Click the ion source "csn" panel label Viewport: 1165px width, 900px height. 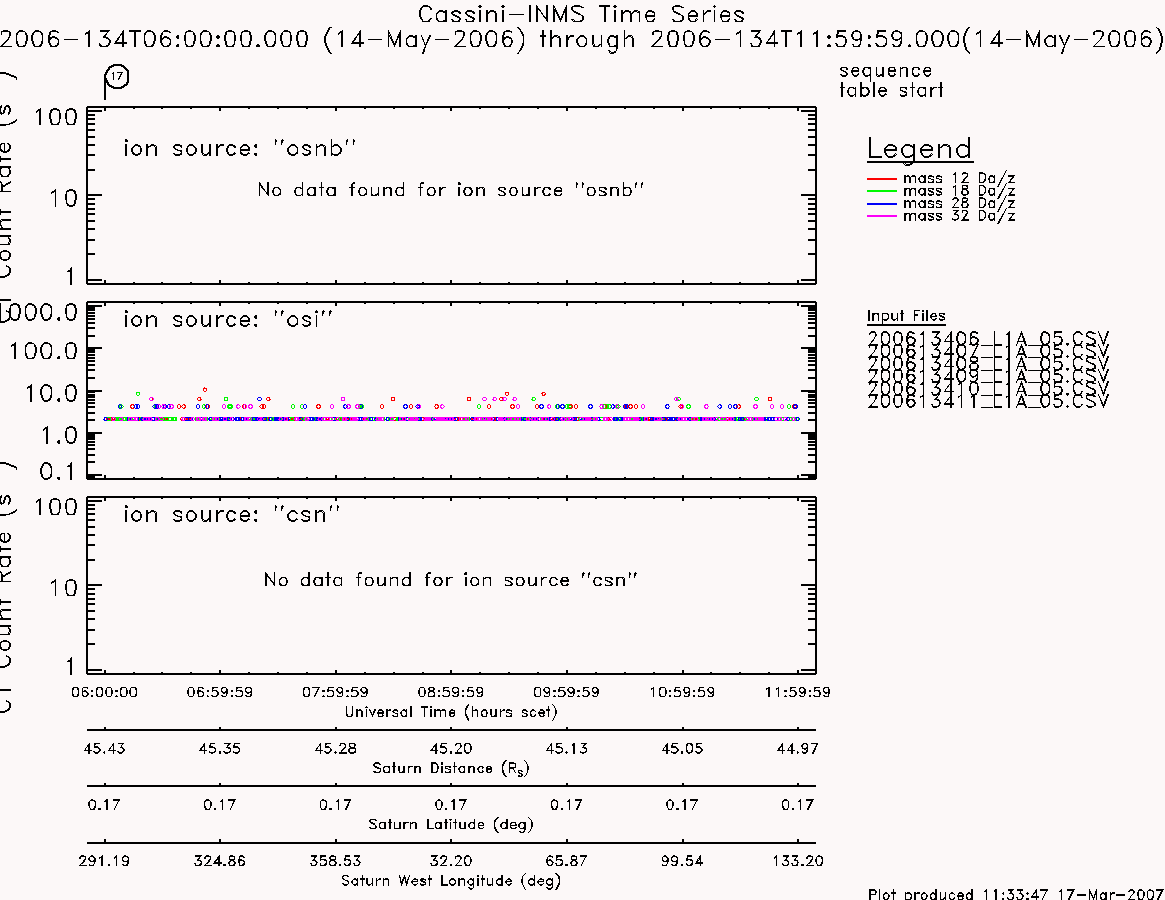point(231,514)
